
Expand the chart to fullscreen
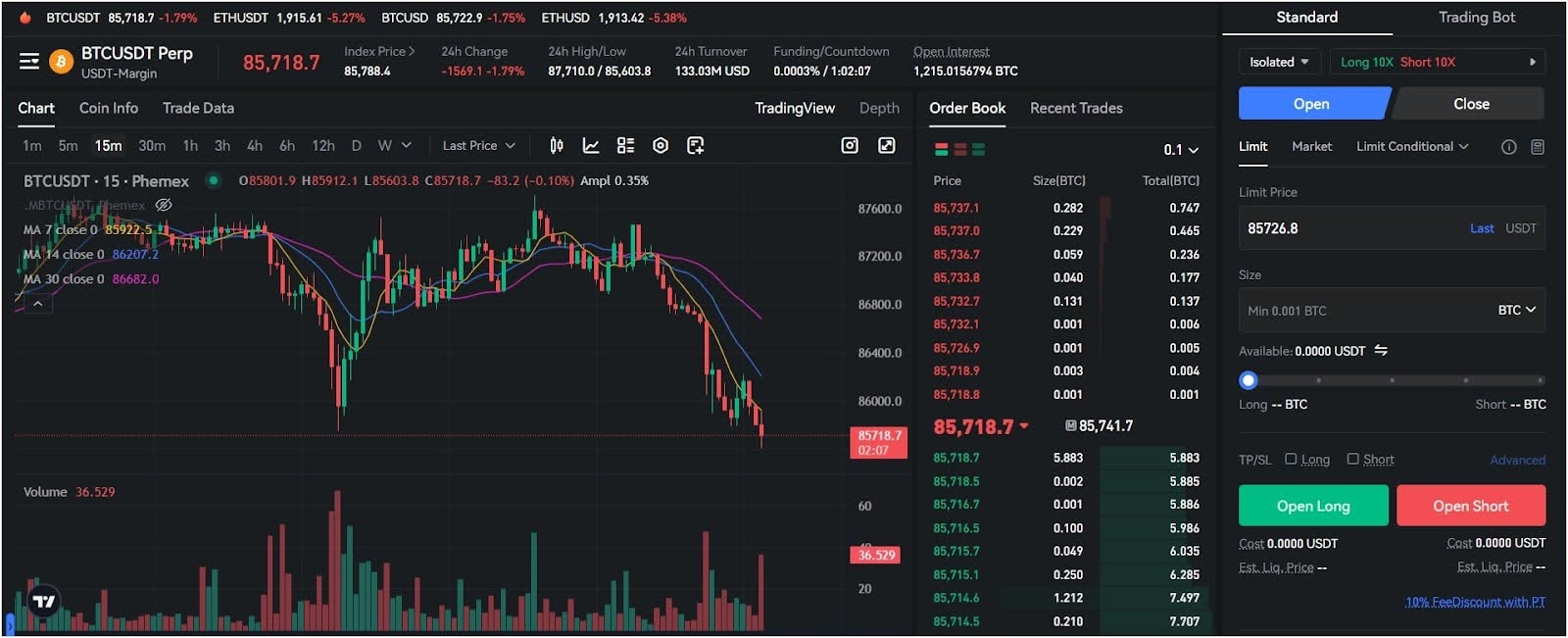tap(887, 145)
